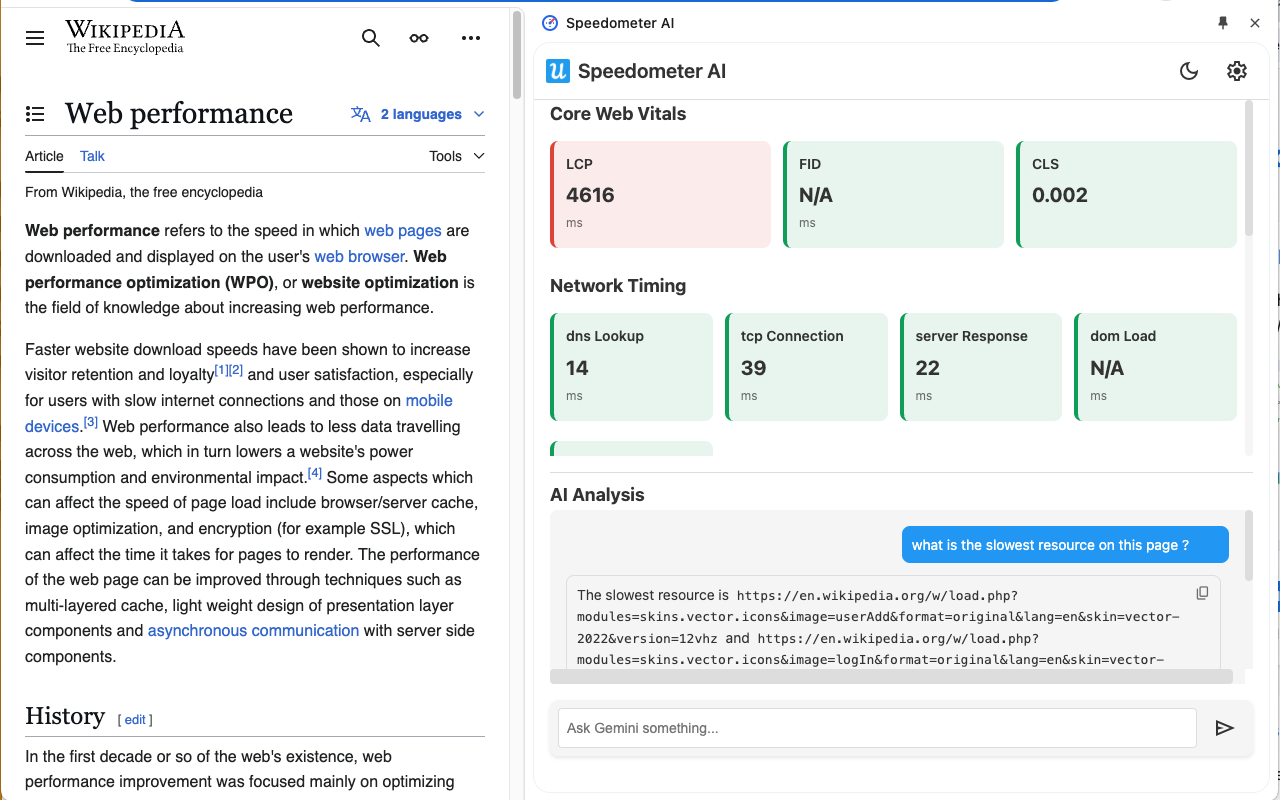Click the Network Timing heading
This screenshot has height=800, width=1280.
(x=618, y=286)
